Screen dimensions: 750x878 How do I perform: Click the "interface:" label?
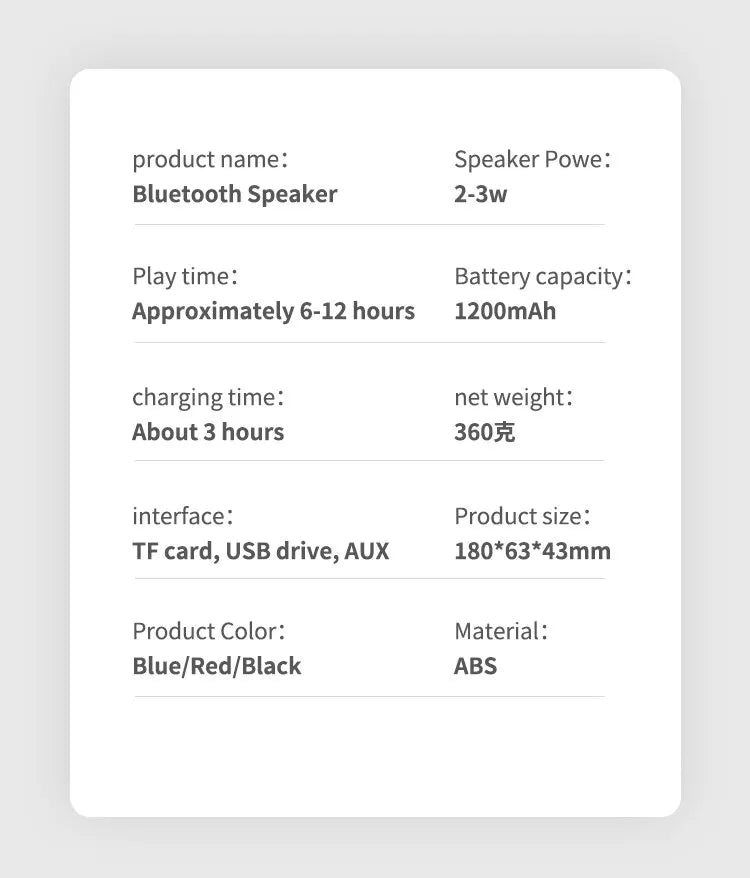(183, 516)
